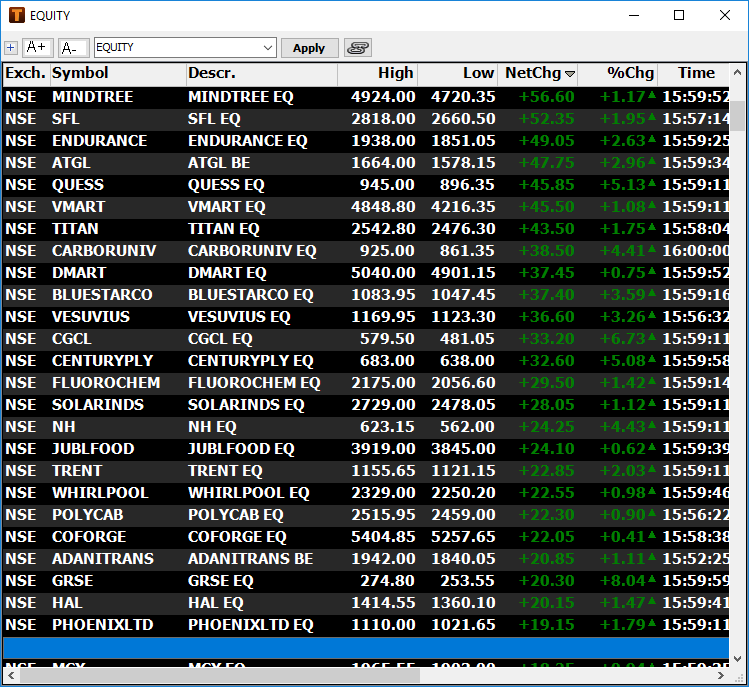This screenshot has width=749, height=687.
Task: Decrease font size with A- button
Action: [x=73, y=48]
